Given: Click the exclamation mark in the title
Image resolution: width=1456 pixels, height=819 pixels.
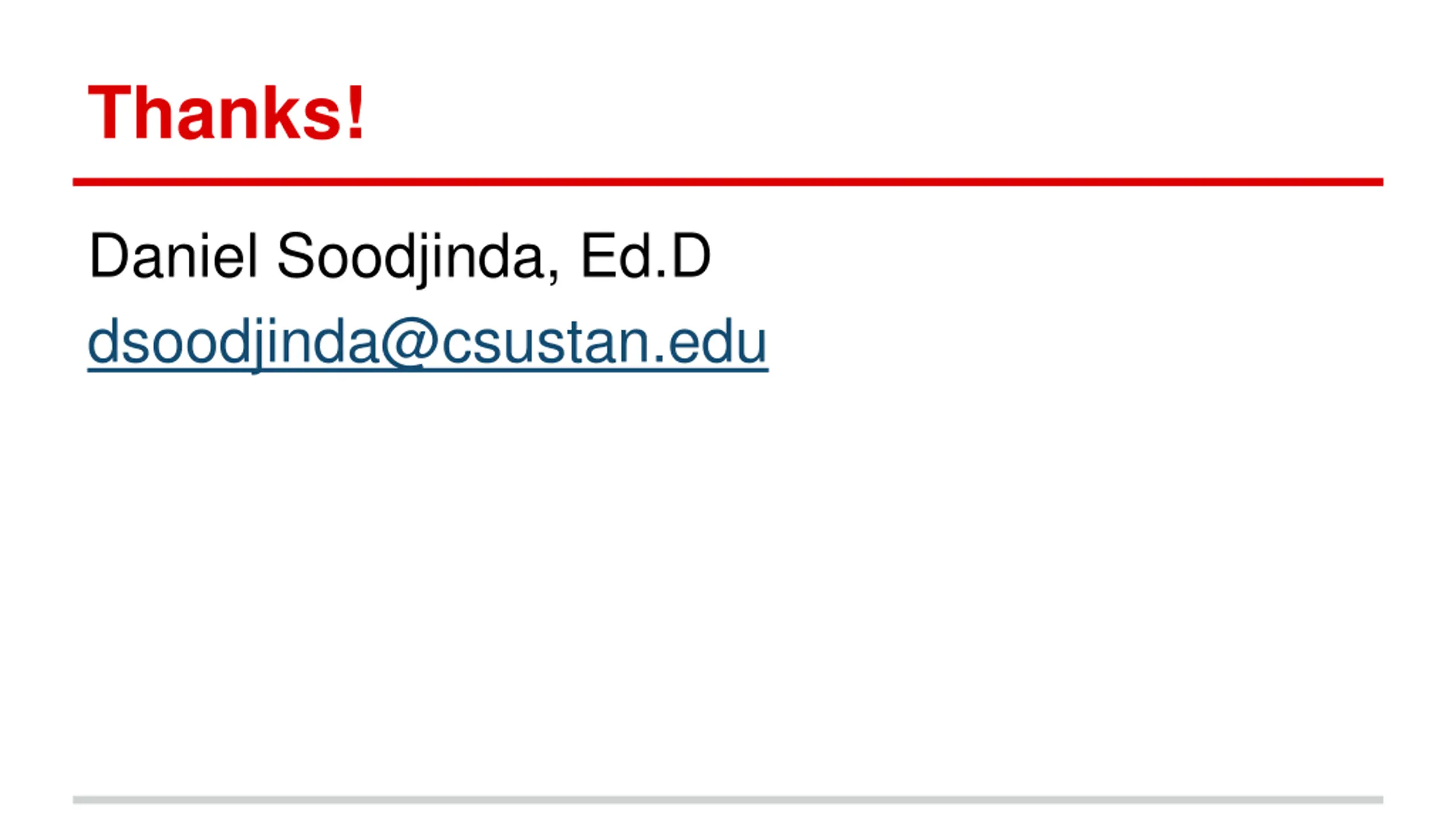Looking at the screenshot, I should 356,112.
